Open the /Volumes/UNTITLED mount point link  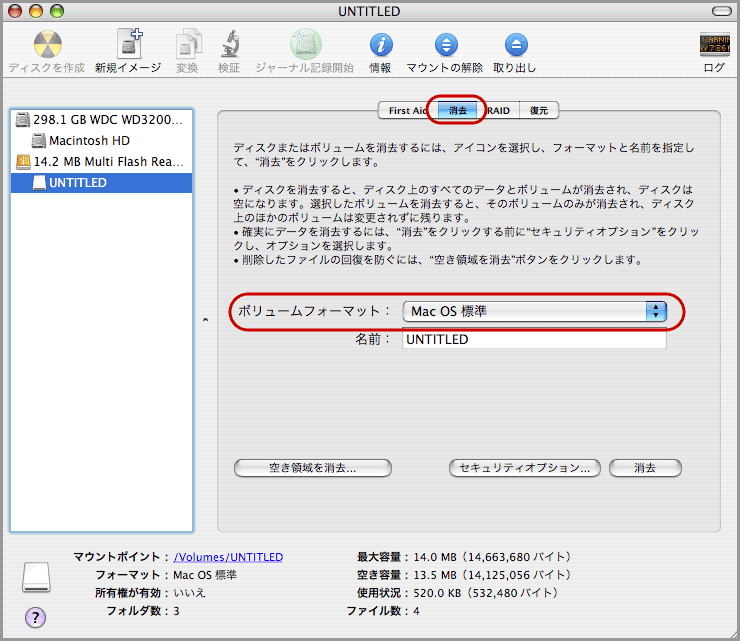coord(228,557)
